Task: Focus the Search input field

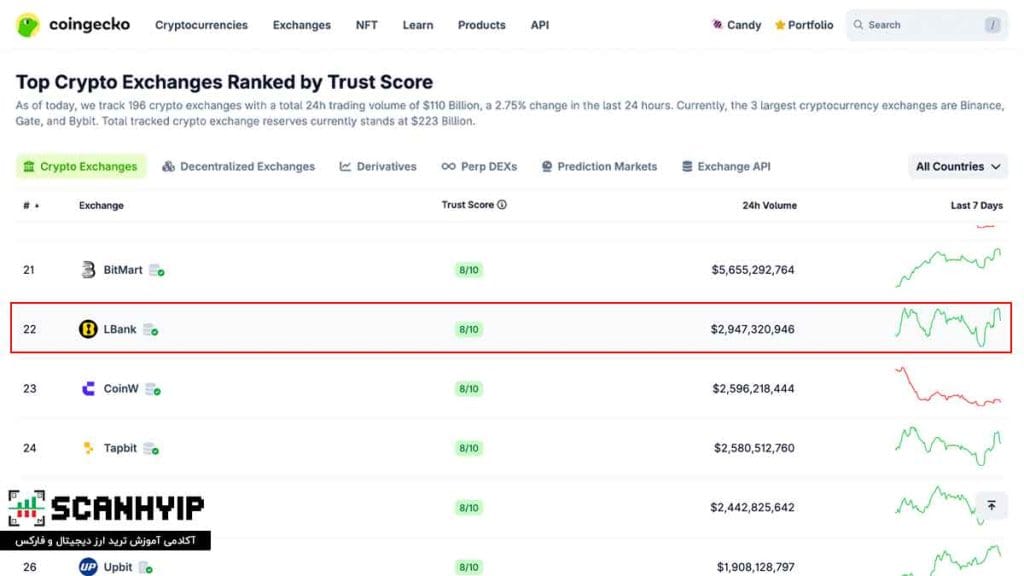Action: click(x=927, y=25)
